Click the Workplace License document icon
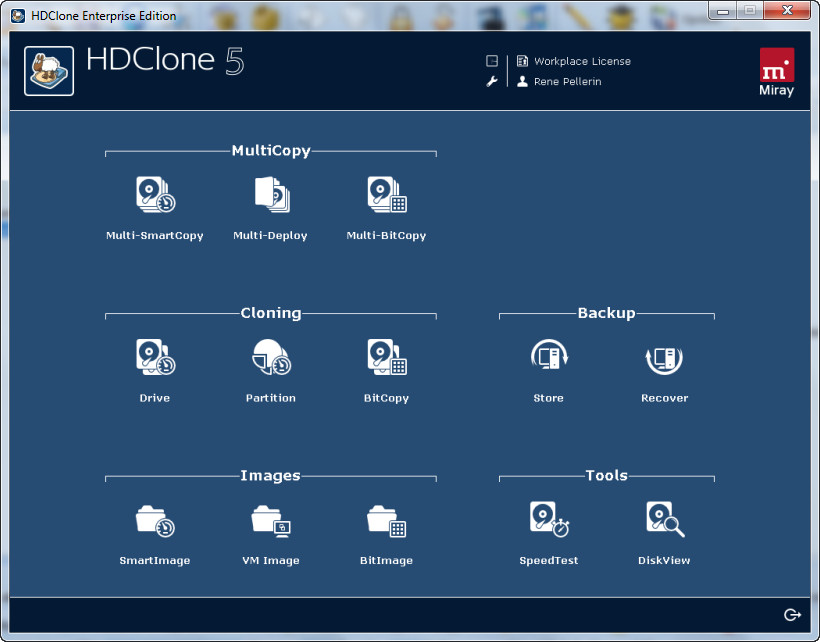The image size is (820, 642). tap(522, 61)
